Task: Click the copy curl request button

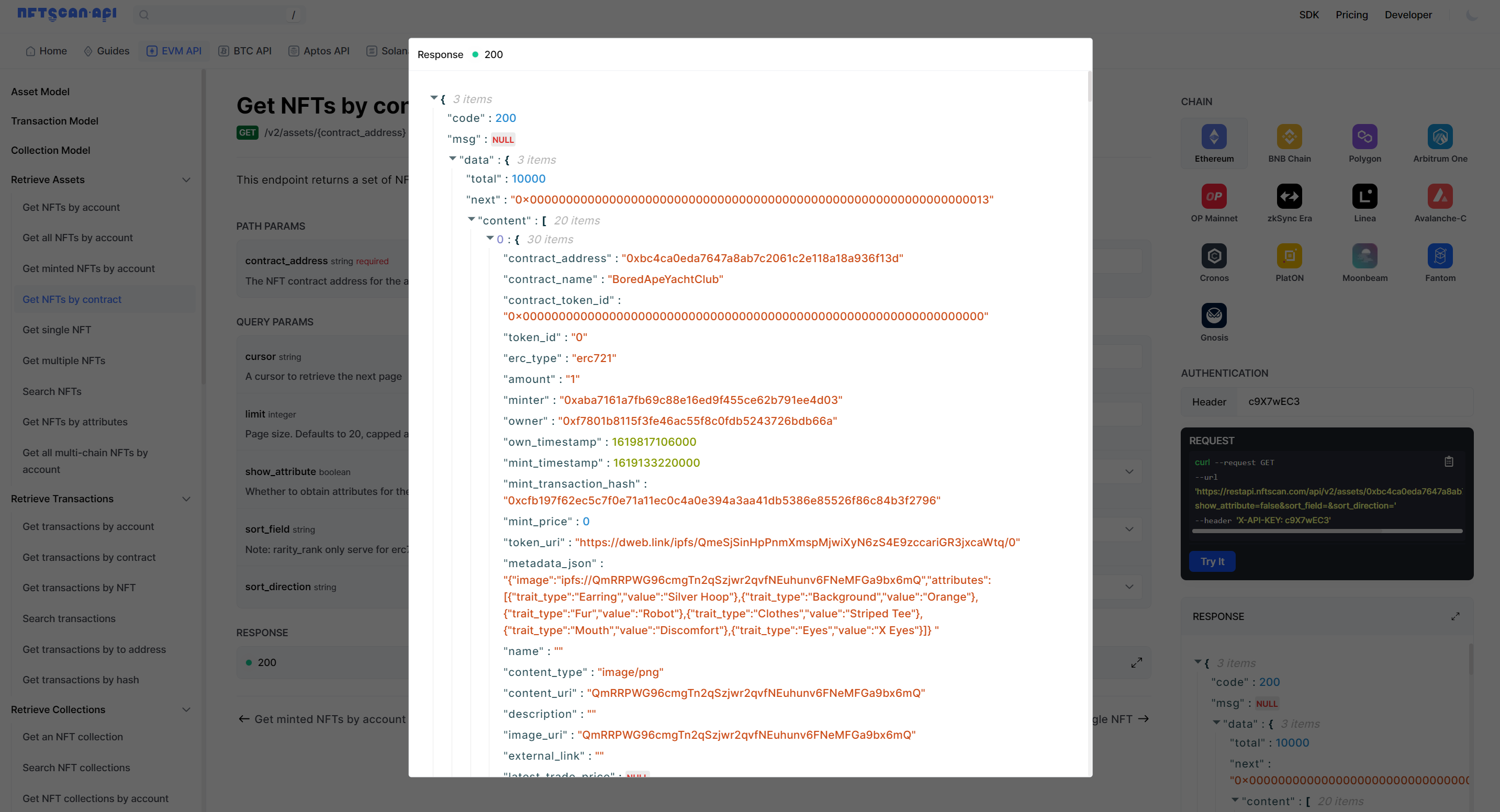Action: click(1449, 461)
